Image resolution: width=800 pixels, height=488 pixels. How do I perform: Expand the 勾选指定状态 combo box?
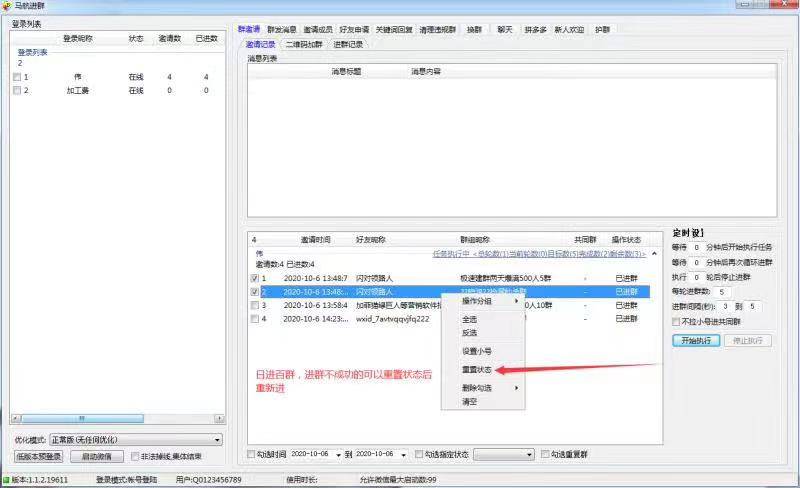[x=529, y=454]
